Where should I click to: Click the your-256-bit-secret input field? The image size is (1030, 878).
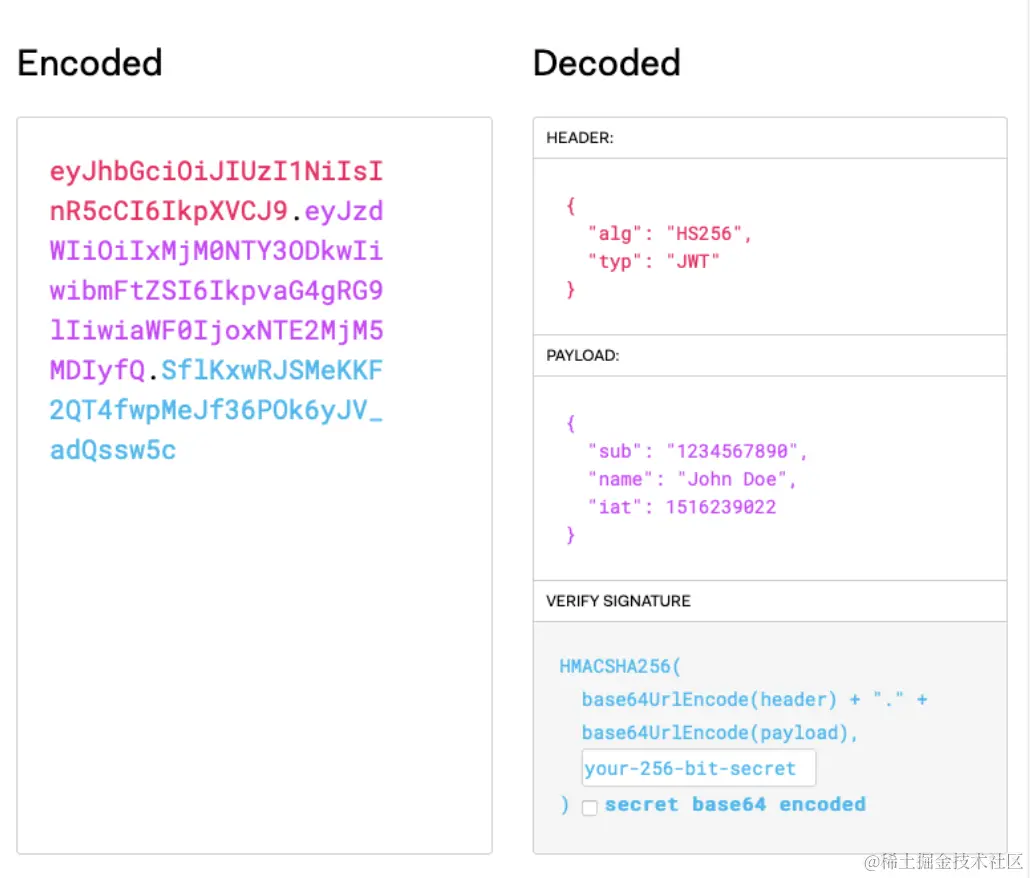[698, 769]
